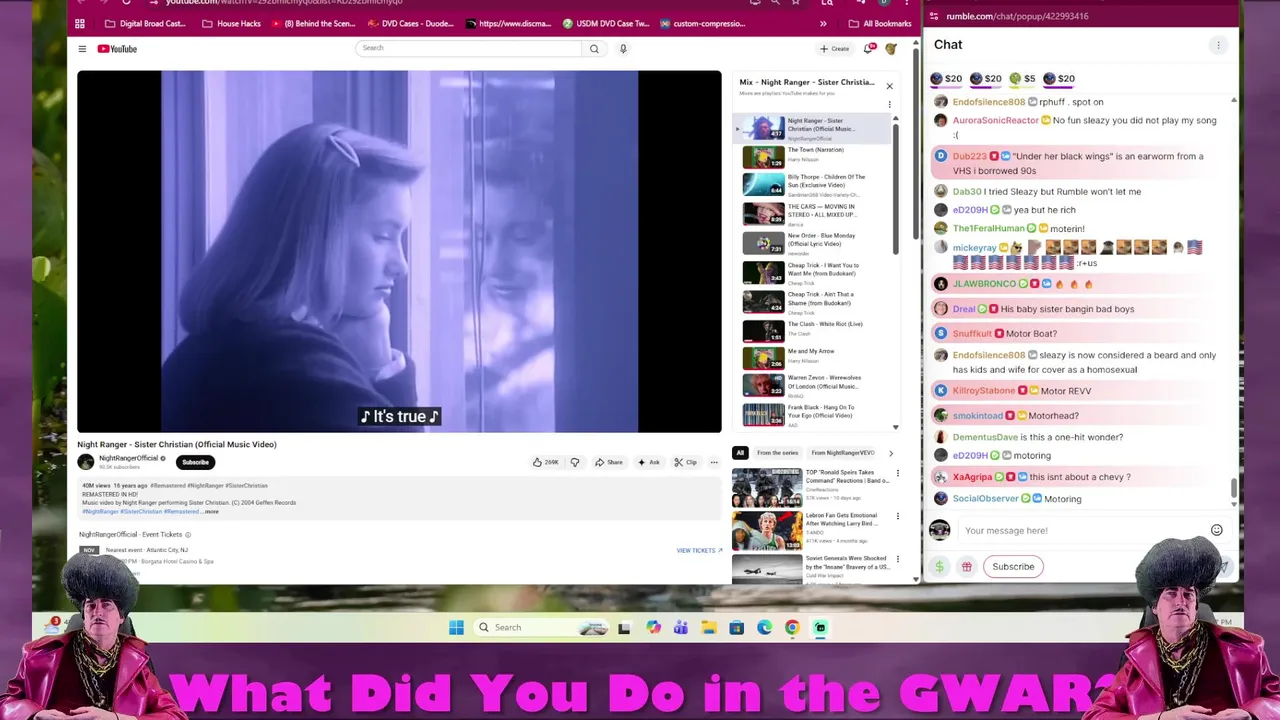Open the All Bookmarks folder
The height and width of the screenshot is (720, 1280).
point(880,23)
